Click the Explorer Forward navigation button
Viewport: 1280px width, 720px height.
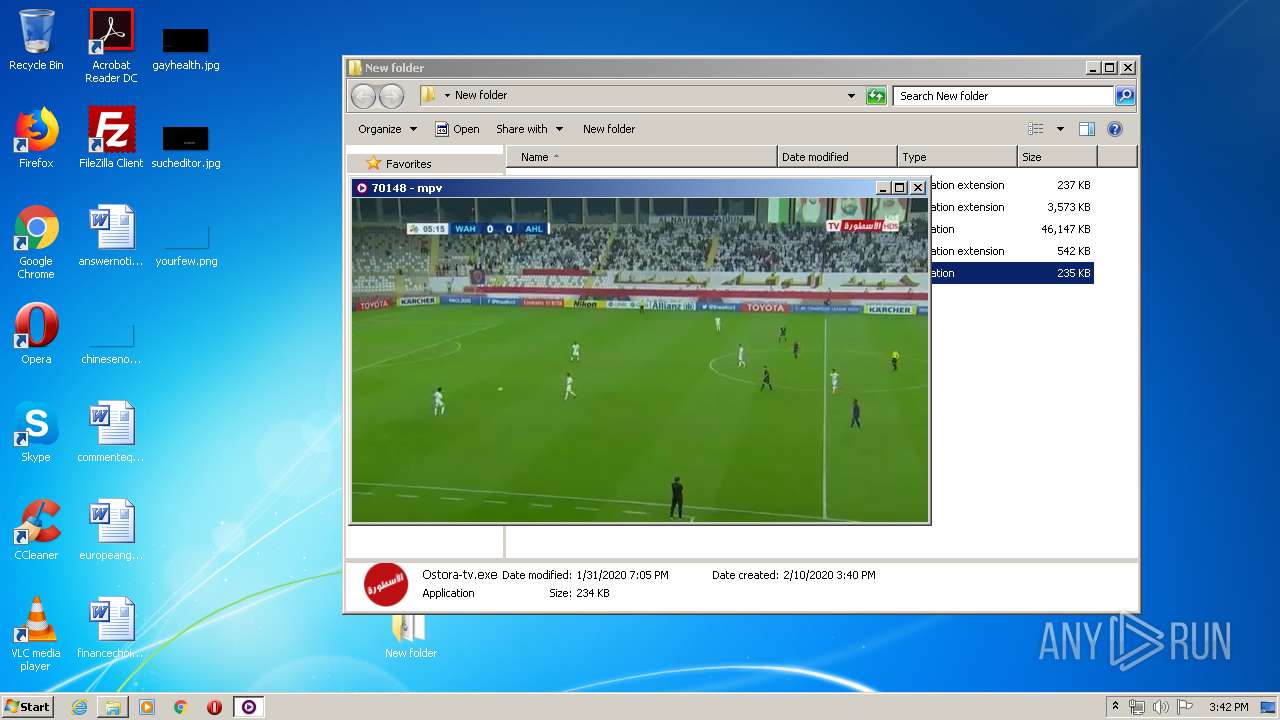tap(391, 96)
